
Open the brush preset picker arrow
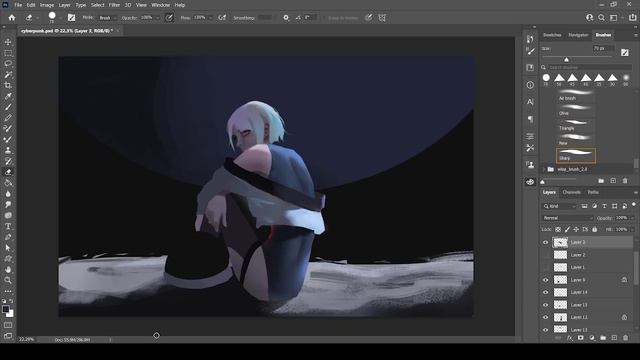click(x=60, y=18)
